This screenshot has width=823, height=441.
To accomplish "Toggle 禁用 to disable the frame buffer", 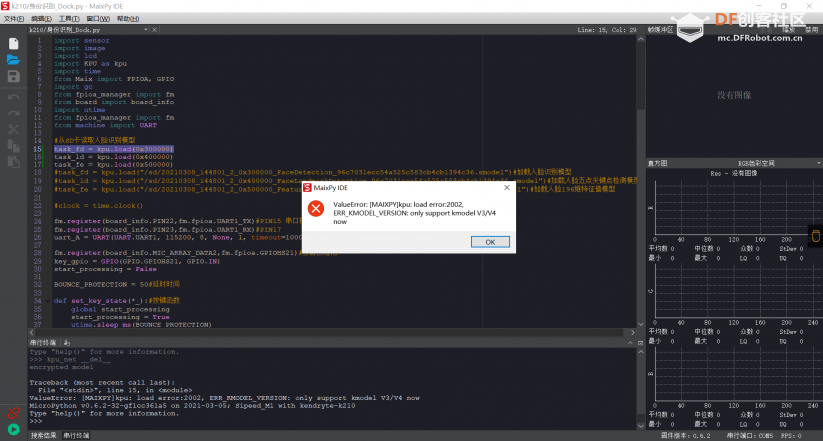I will 810,30.
